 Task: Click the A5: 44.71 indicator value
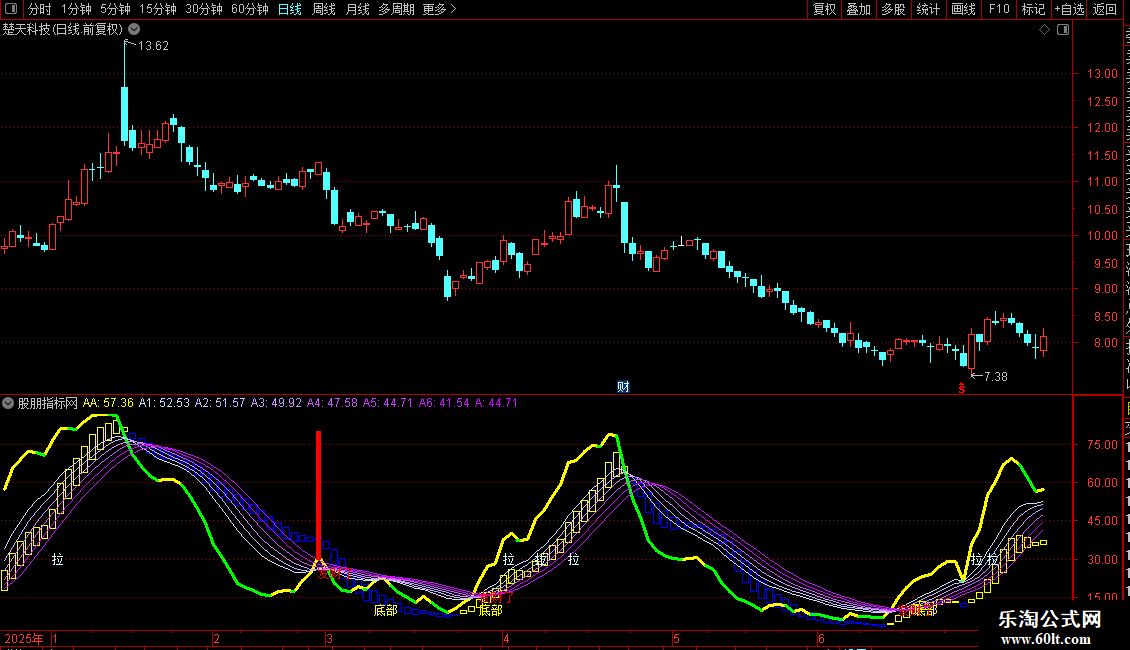point(388,403)
